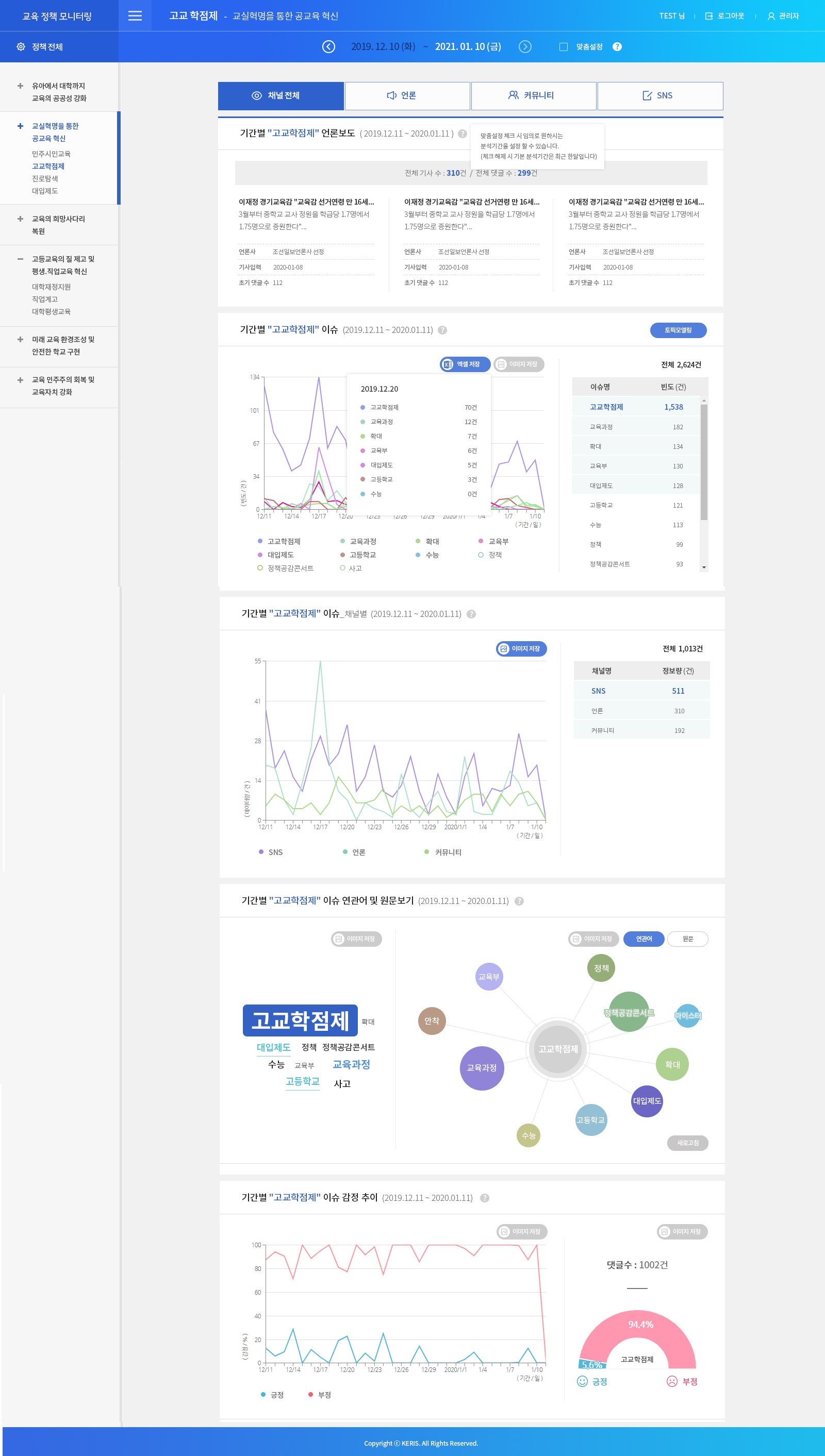
Task: Click the 마이스터 node in relation graph
Action: click(688, 1015)
